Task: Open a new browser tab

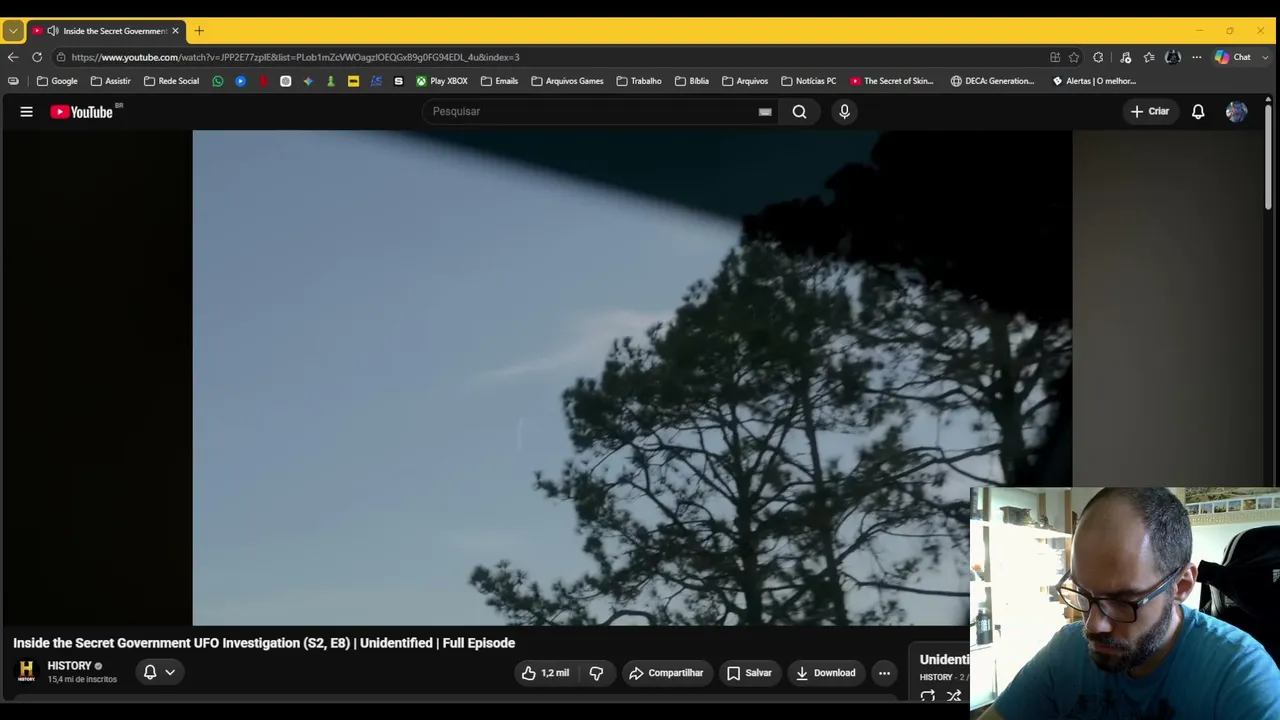Action: tap(199, 31)
